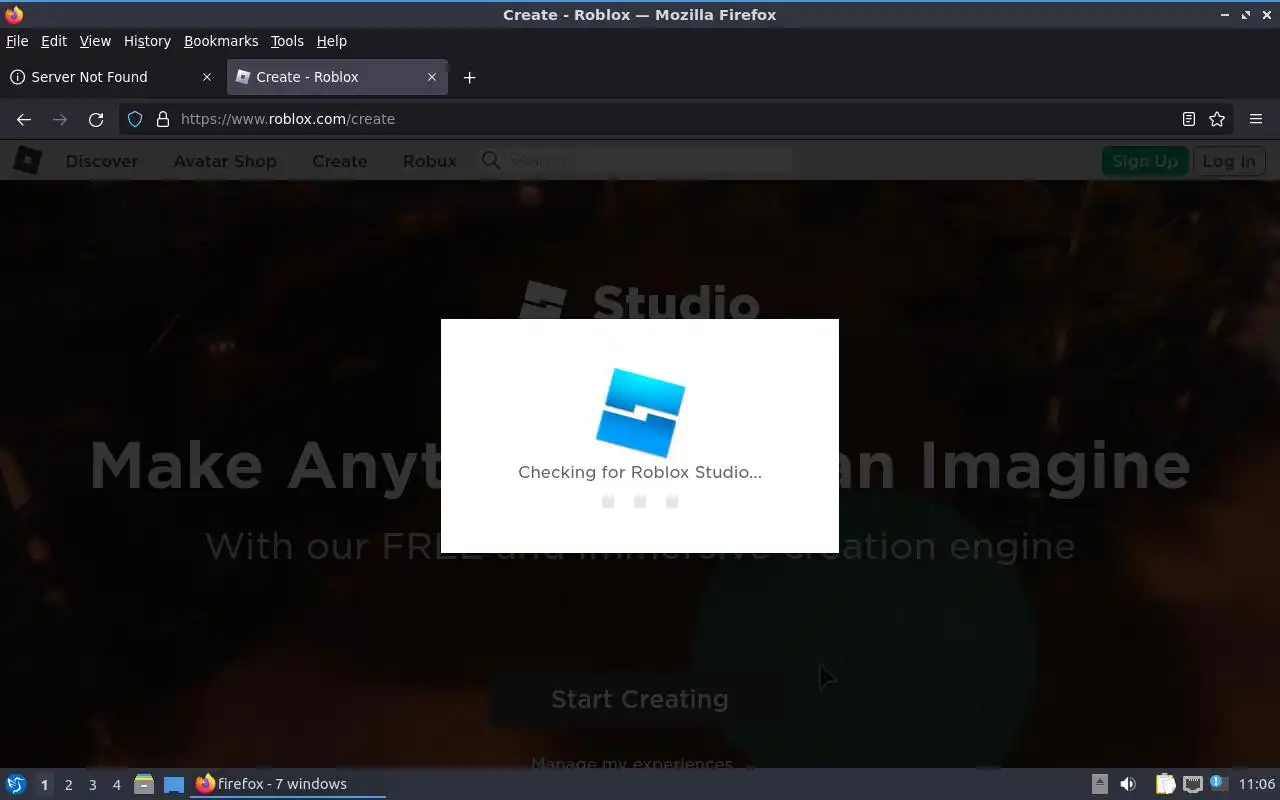
Task: Click the Roblox logo in site header
Action: click(27, 160)
